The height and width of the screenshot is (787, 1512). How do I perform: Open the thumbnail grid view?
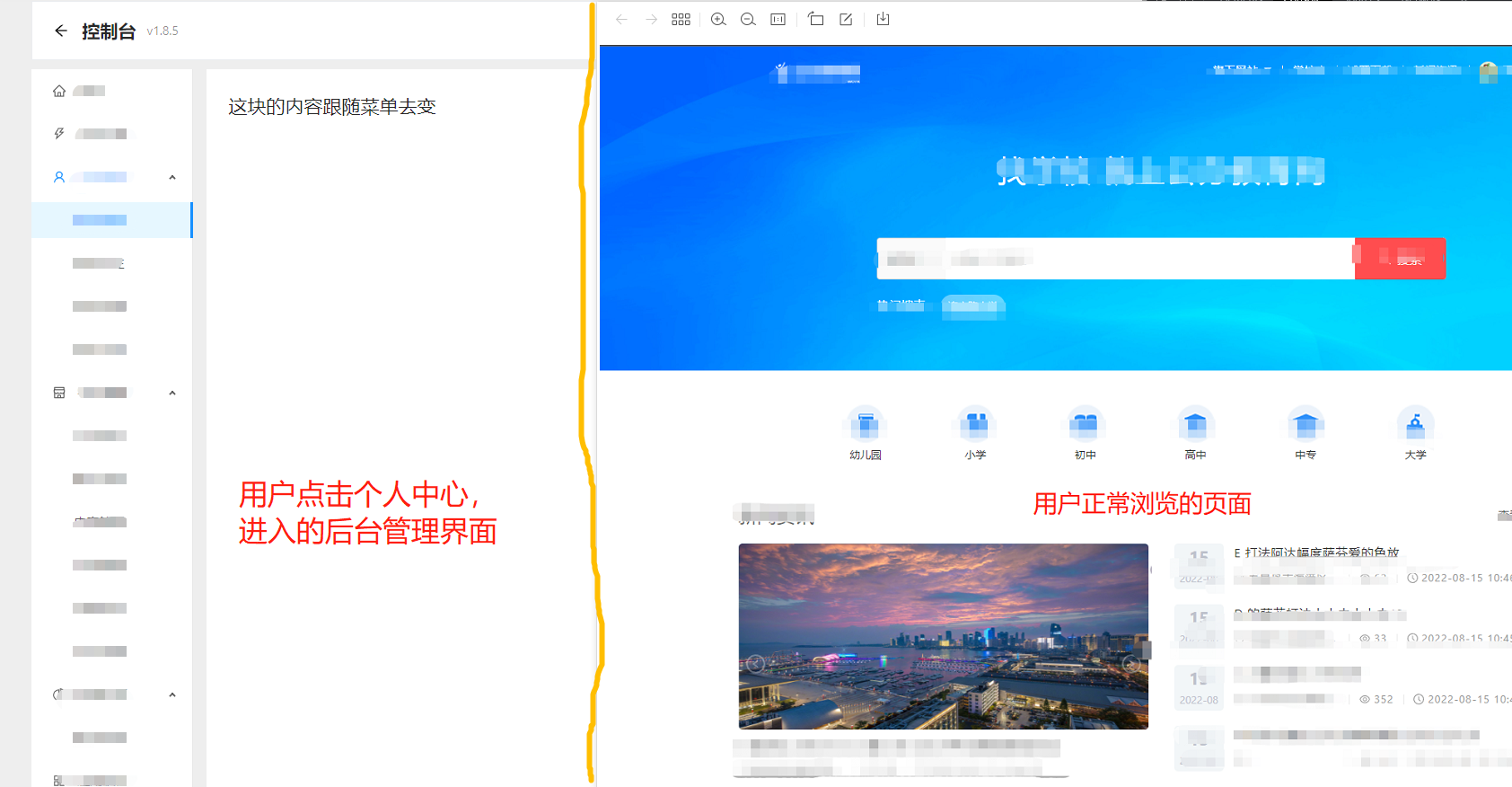tap(681, 19)
